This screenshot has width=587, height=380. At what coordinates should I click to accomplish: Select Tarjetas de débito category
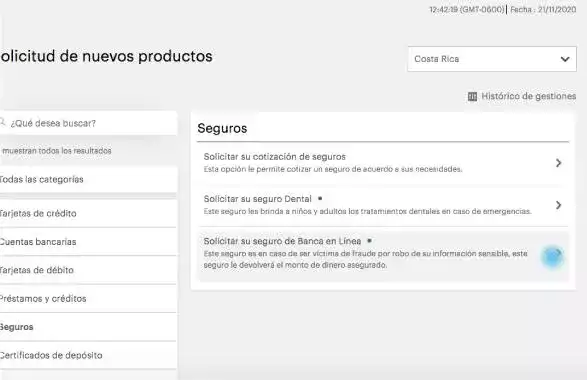tap(88, 270)
